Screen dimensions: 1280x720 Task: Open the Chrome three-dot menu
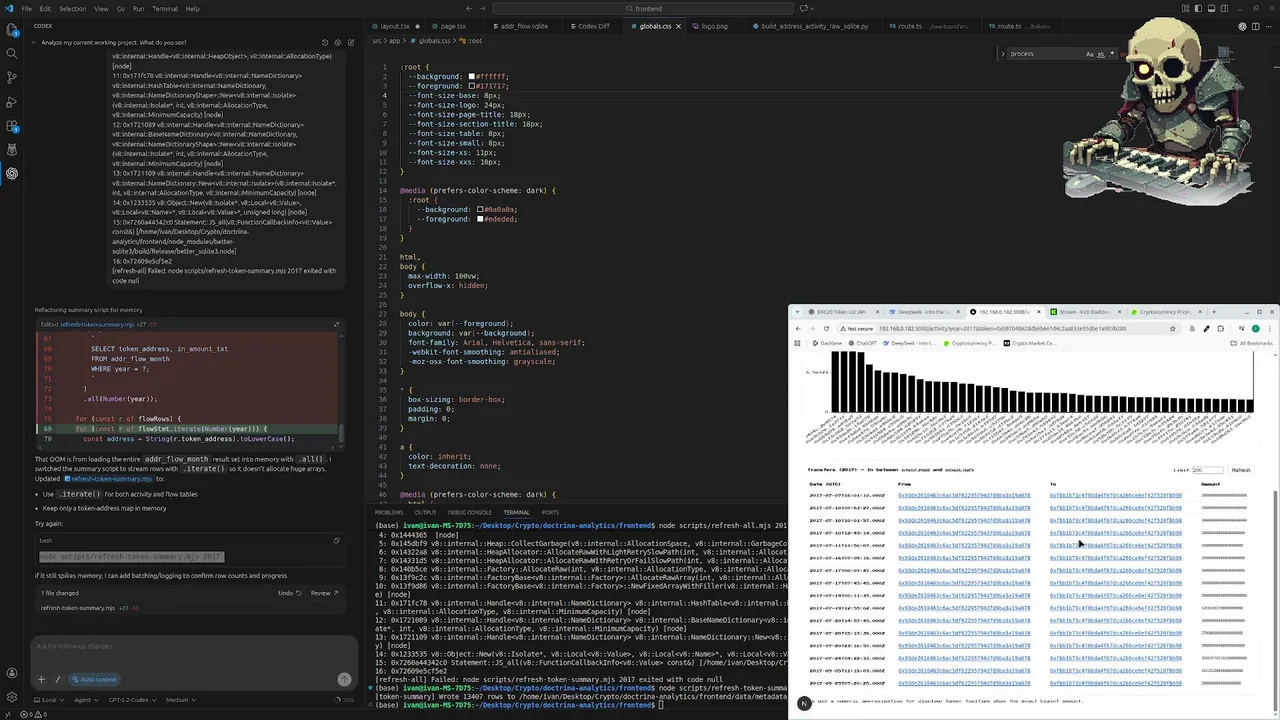pos(1269,328)
